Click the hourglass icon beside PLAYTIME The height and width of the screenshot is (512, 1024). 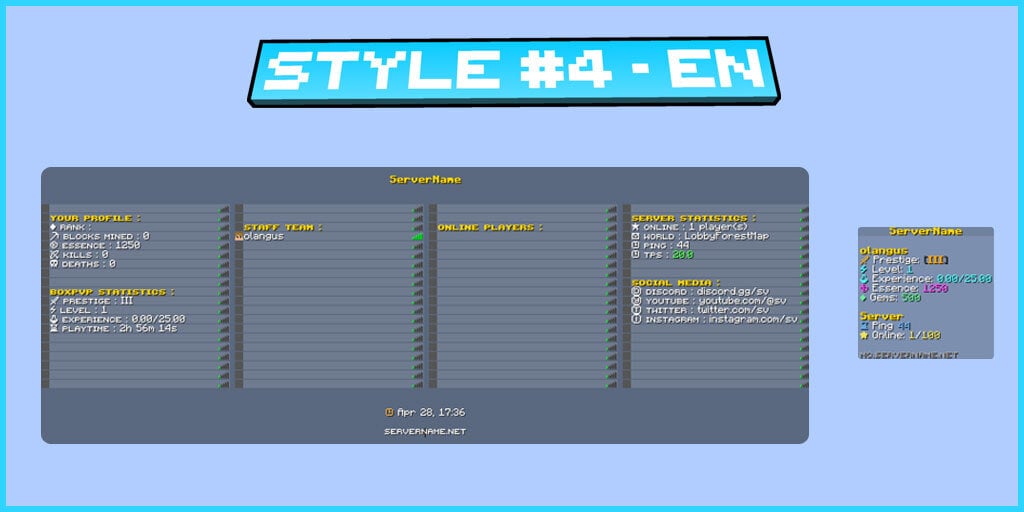54,328
